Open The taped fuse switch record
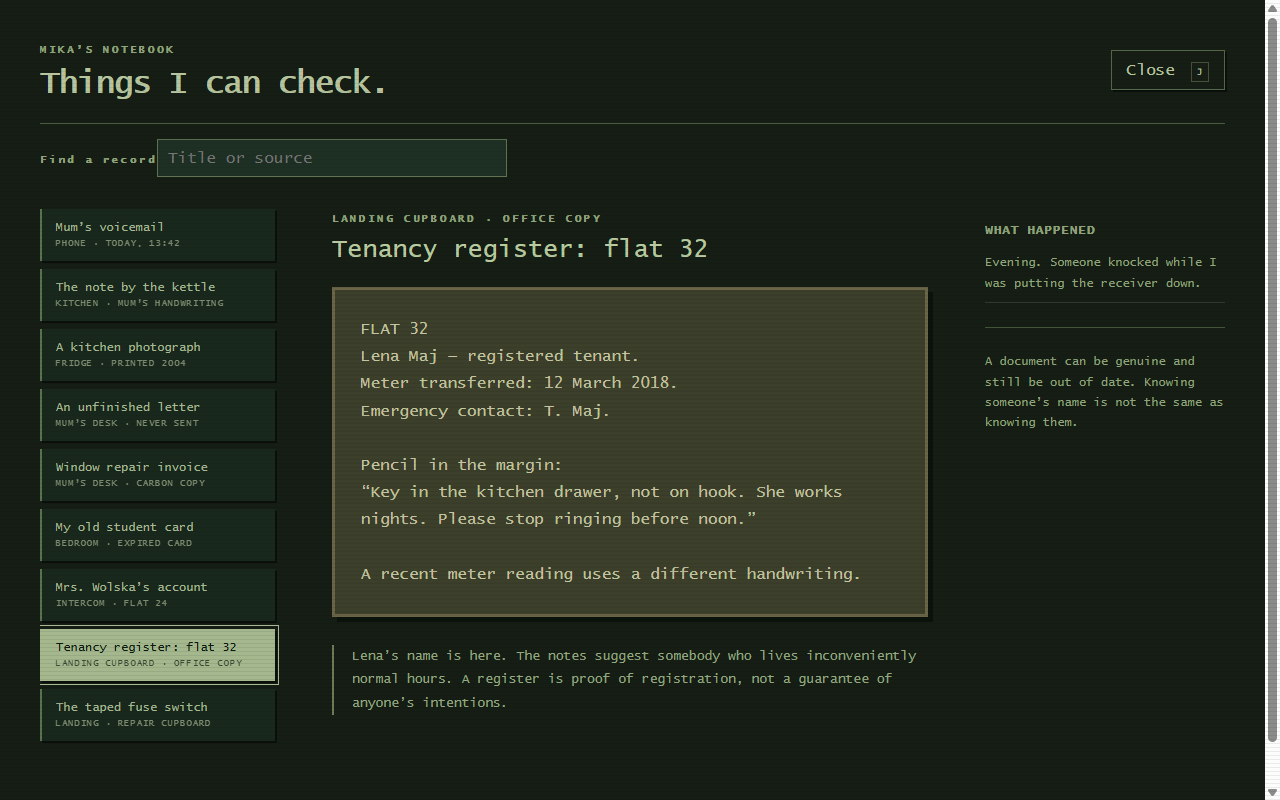 (x=158, y=715)
